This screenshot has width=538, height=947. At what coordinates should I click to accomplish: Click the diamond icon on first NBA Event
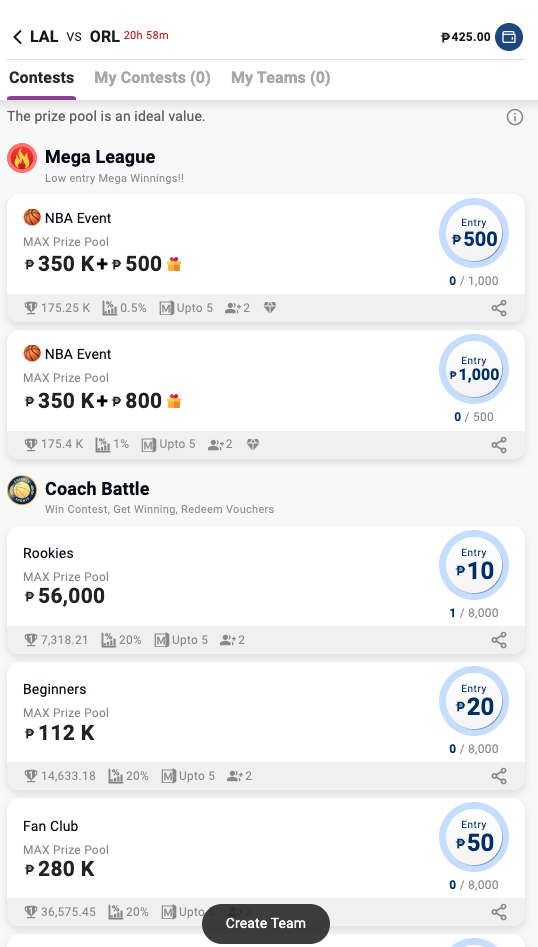(x=270, y=308)
